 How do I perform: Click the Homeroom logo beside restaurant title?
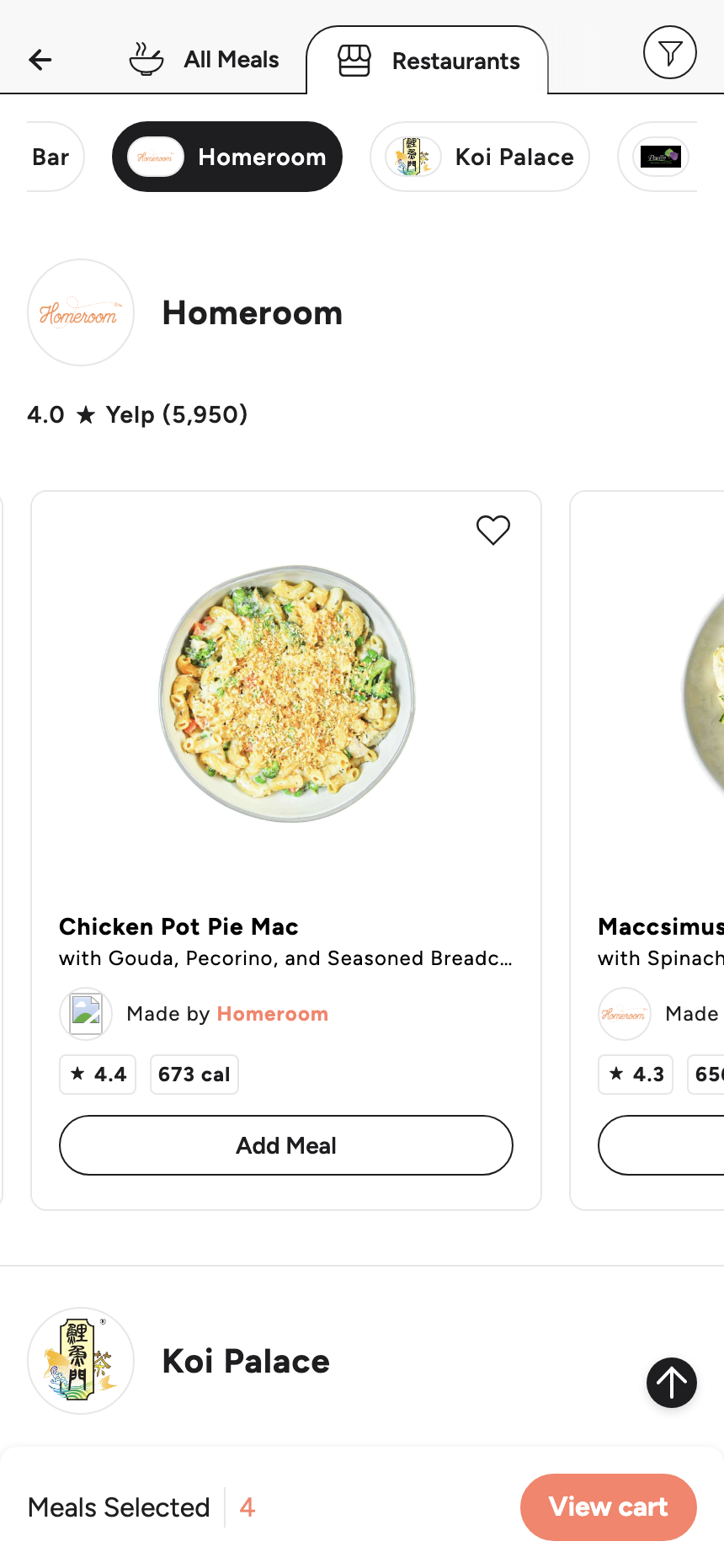pyautogui.click(x=81, y=312)
